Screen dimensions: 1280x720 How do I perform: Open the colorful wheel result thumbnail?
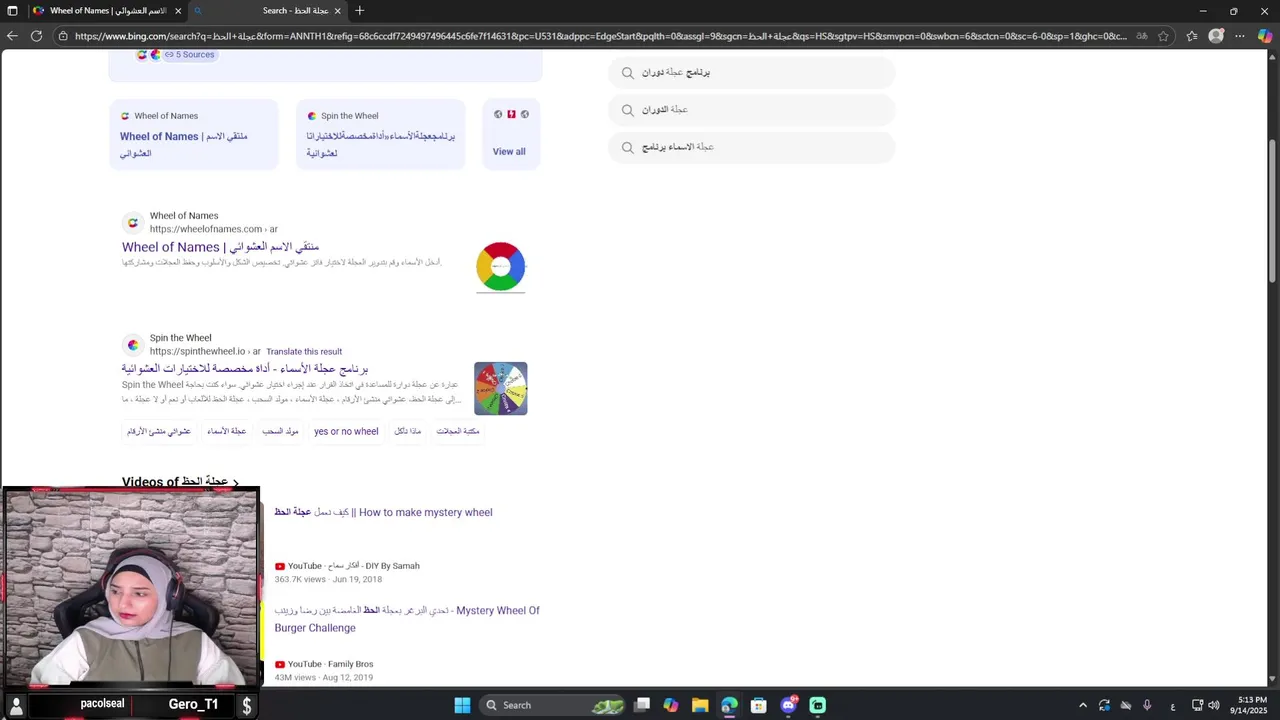pyautogui.click(x=500, y=267)
